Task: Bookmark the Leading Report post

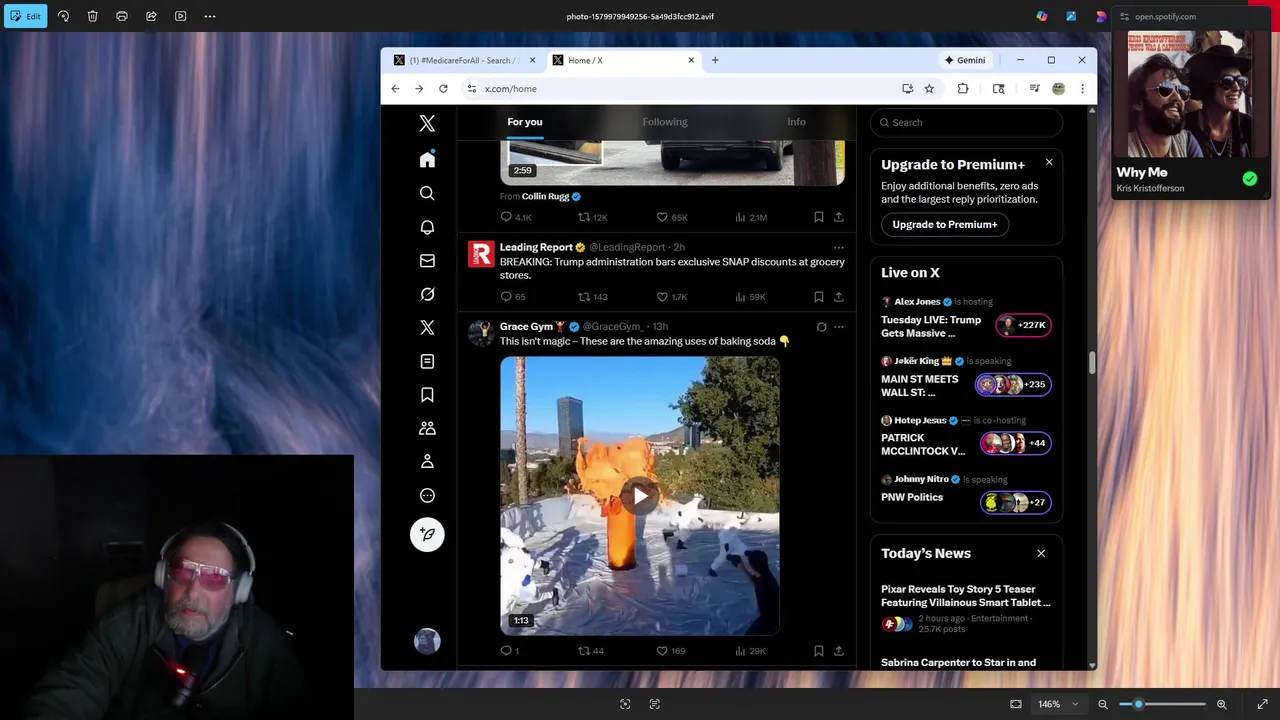Action: [x=818, y=297]
